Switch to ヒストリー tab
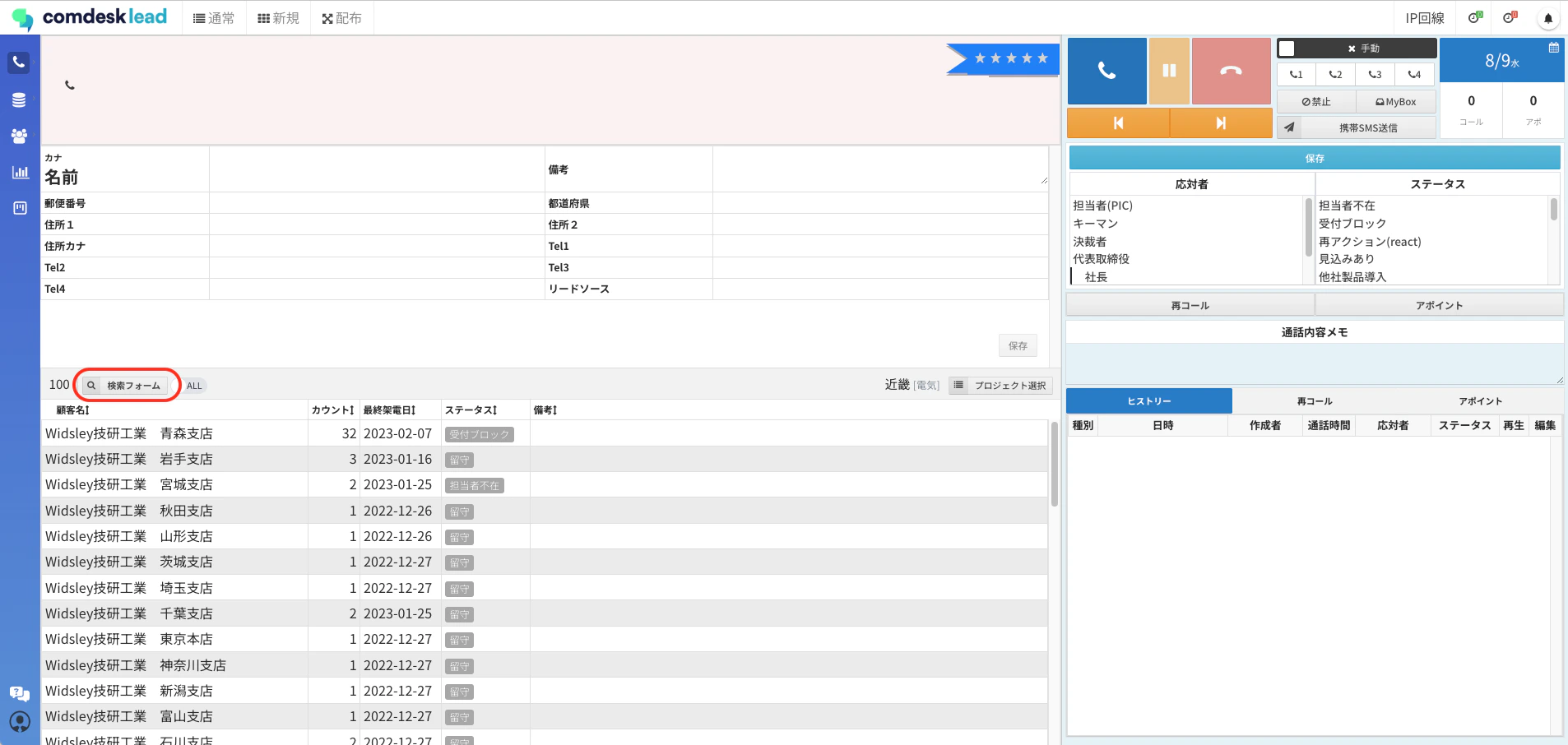This screenshot has height=745, width=1568. pos(1149,401)
